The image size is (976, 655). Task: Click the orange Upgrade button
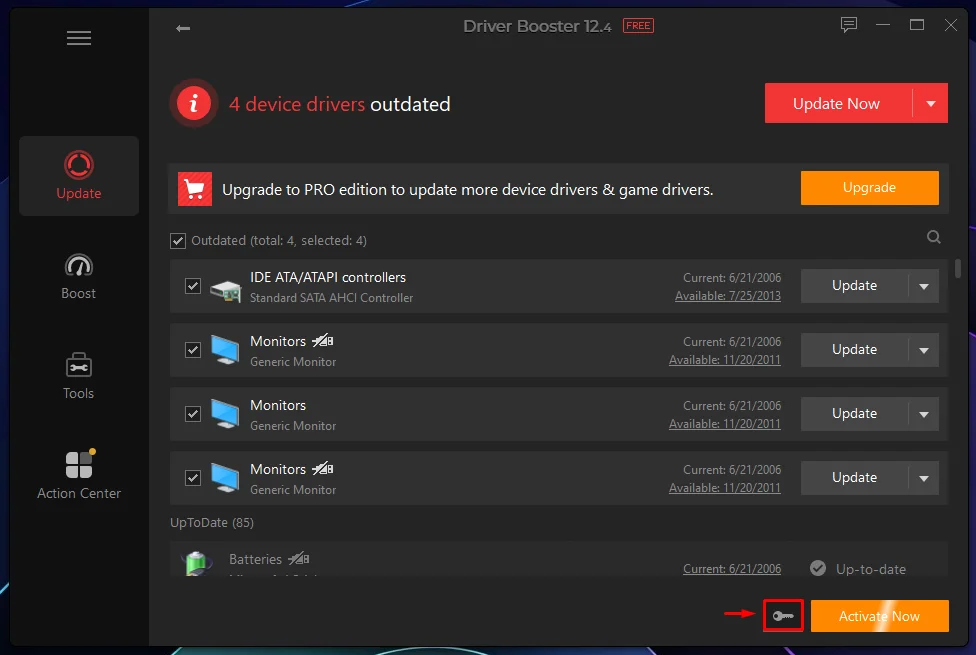[x=870, y=187]
